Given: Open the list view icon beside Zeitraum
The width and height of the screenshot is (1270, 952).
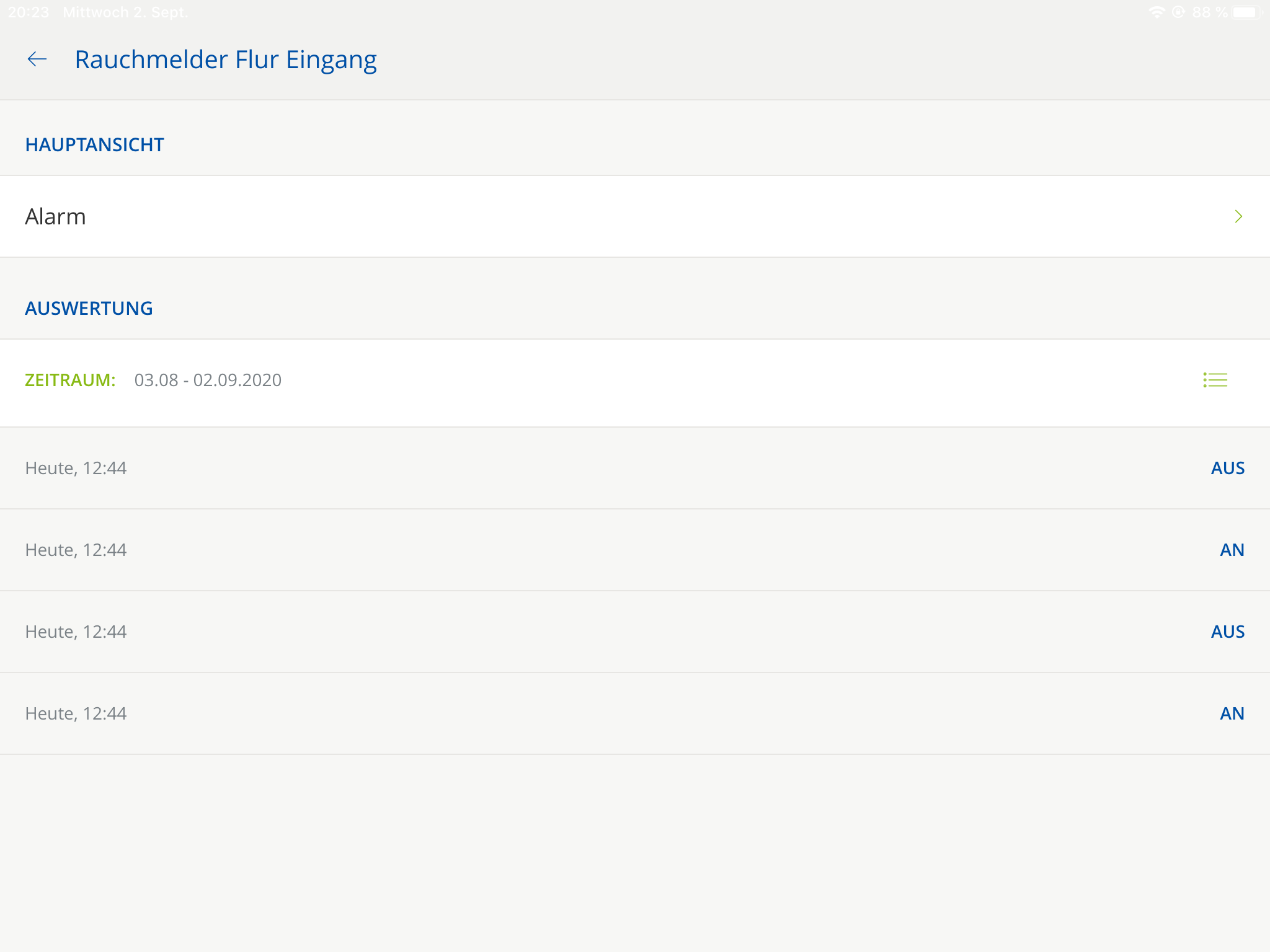Looking at the screenshot, I should (1215, 380).
